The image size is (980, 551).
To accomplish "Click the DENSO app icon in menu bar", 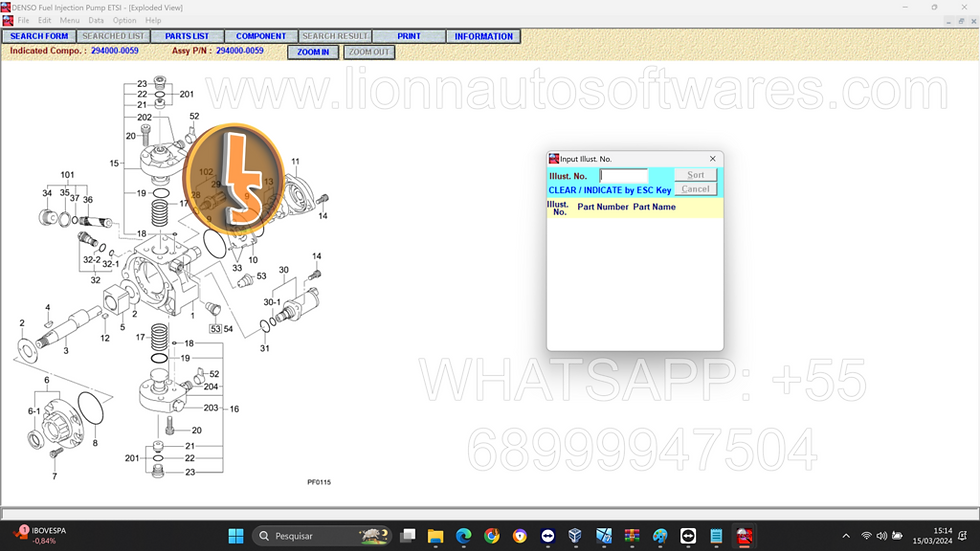I will pos(8,20).
